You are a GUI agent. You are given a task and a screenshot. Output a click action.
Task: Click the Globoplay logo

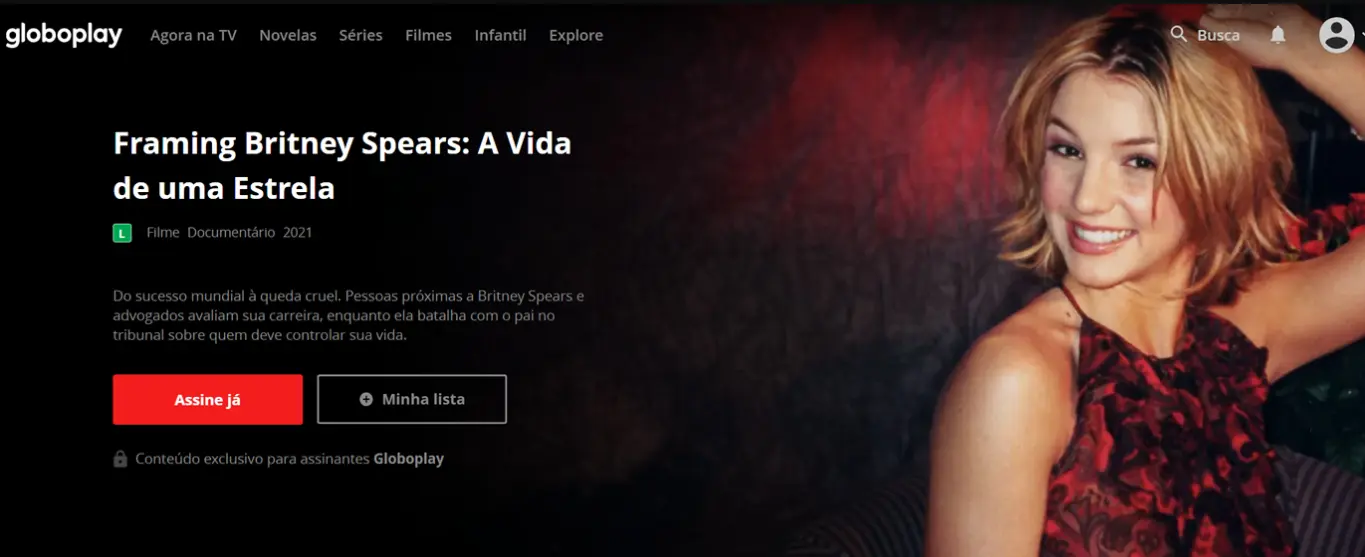point(64,35)
